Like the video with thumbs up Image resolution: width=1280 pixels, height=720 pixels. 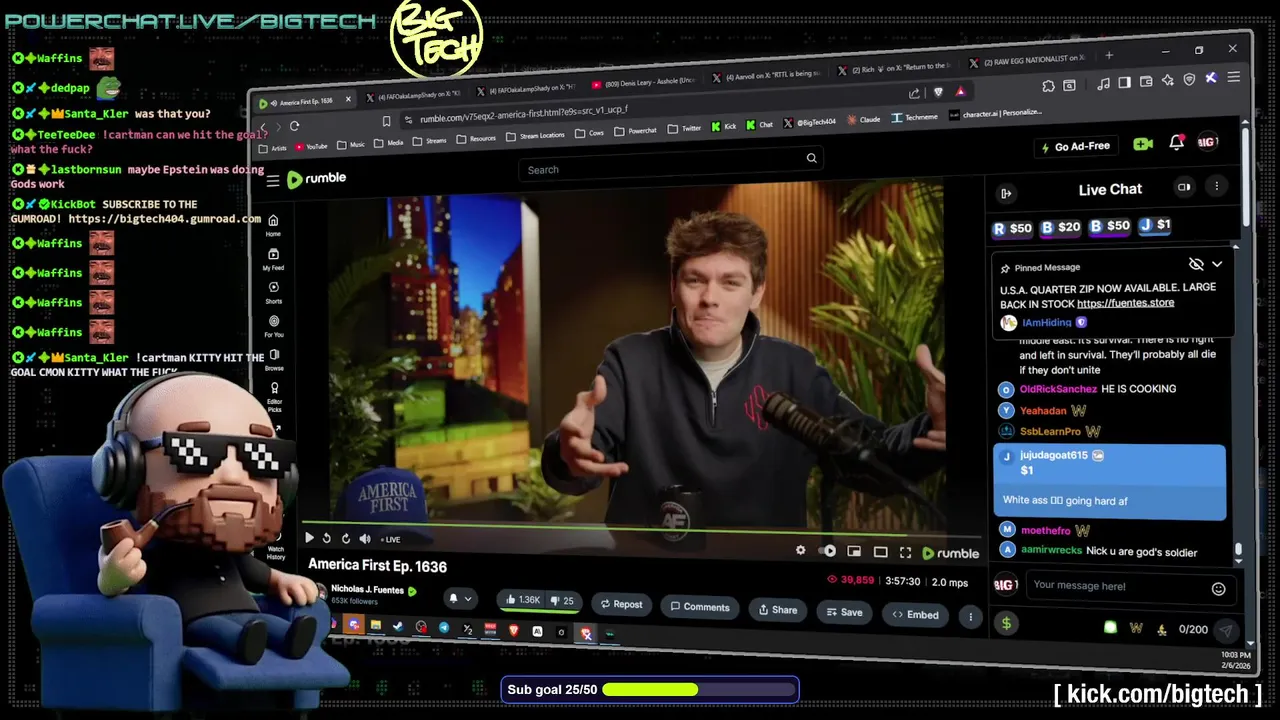[524, 600]
